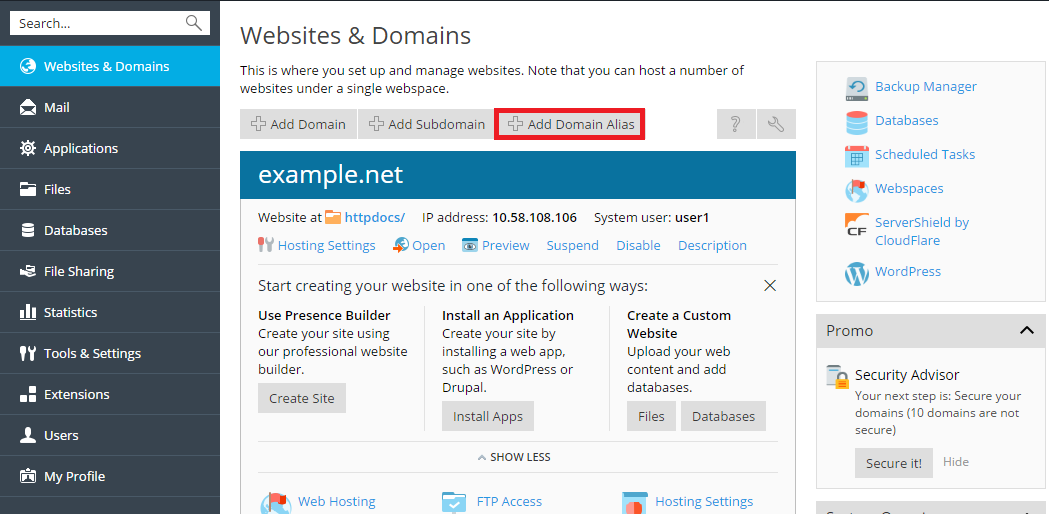Close the website creation suggestions panel

coord(770,285)
